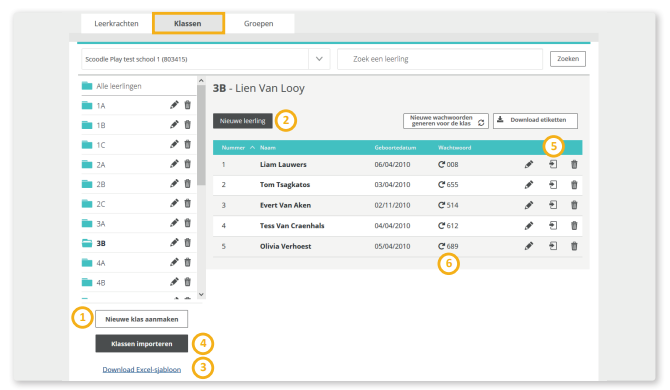Delete class 3B with trash icon
The width and height of the screenshot is (670, 390).
pos(188,242)
